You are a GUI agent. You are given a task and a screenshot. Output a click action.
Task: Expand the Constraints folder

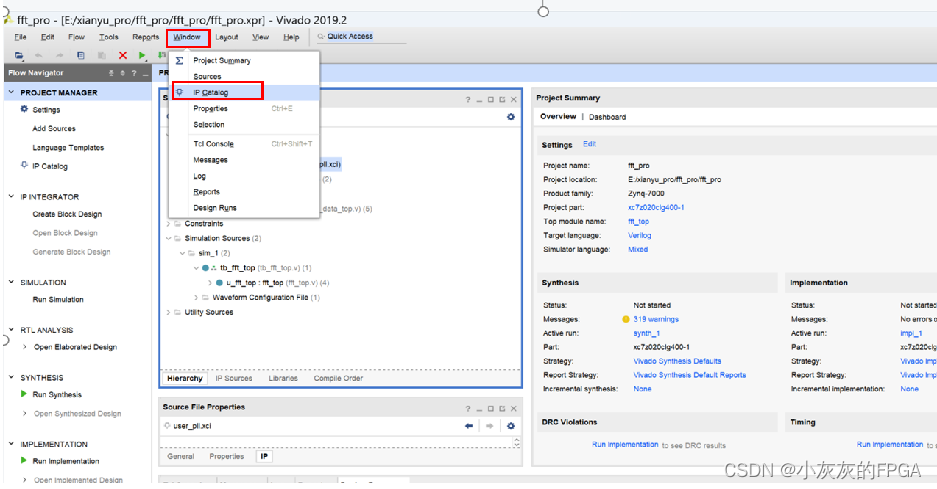pyautogui.click(x=168, y=224)
